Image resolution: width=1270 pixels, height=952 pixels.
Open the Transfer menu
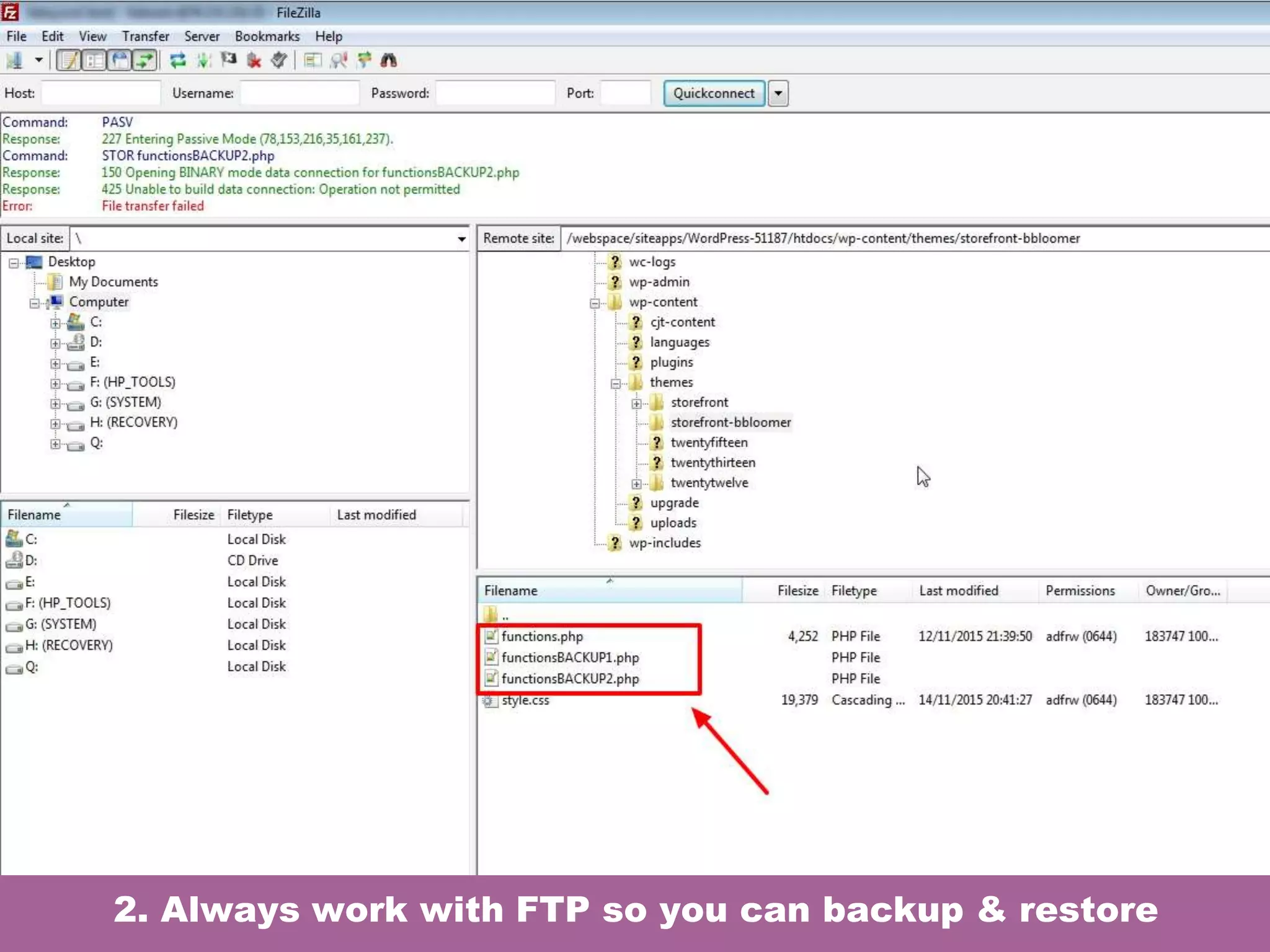click(x=145, y=36)
